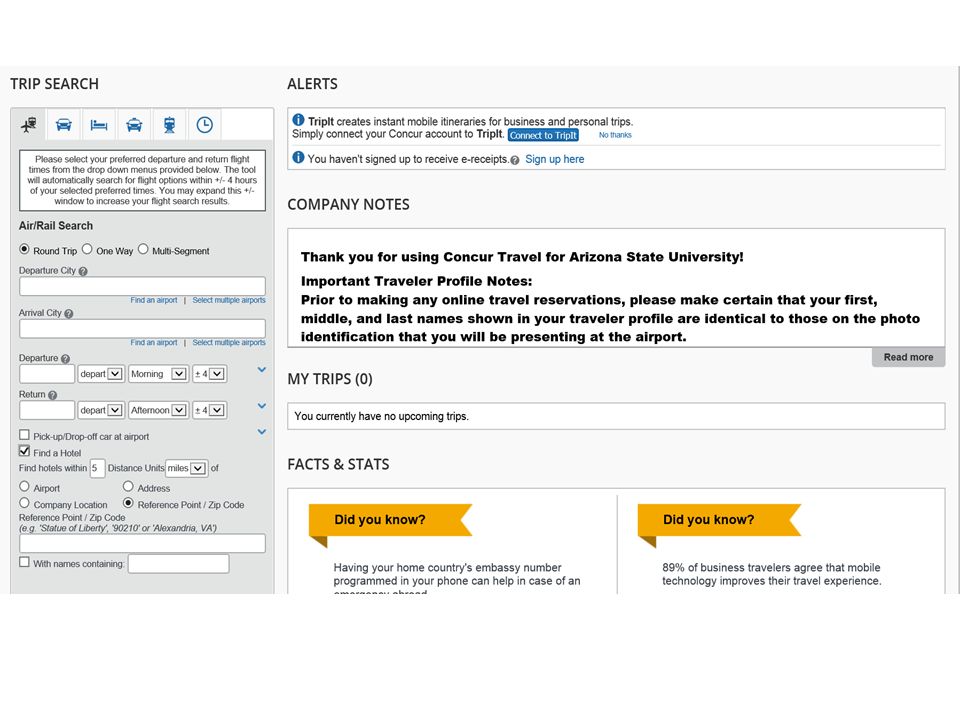Viewport: 960px width, 720px height.
Task: Click the help icon beside Arrival City
Action: pos(69,313)
